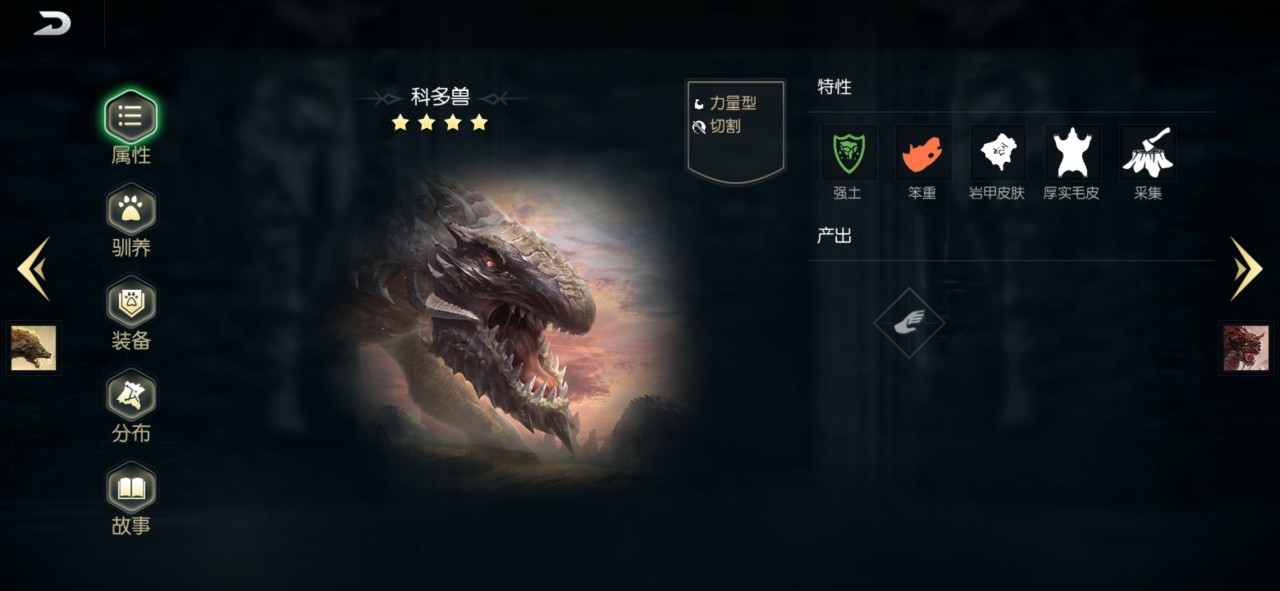Viewport: 1280px width, 591px height.
Task: Click the orange 笨重 trait icon
Action: pyautogui.click(x=923, y=153)
